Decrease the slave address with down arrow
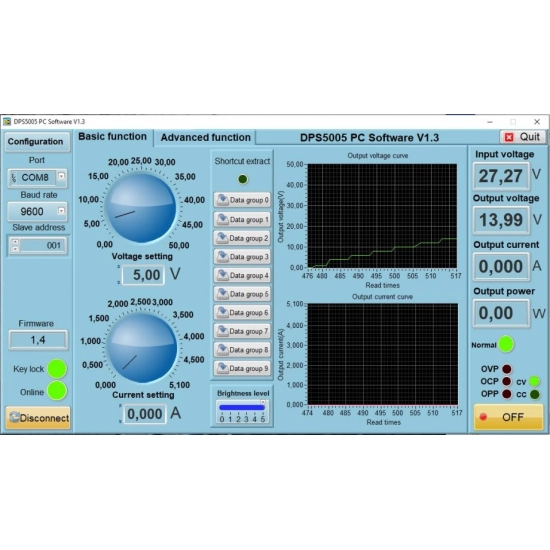The width and height of the screenshot is (550, 550). [x=15, y=249]
